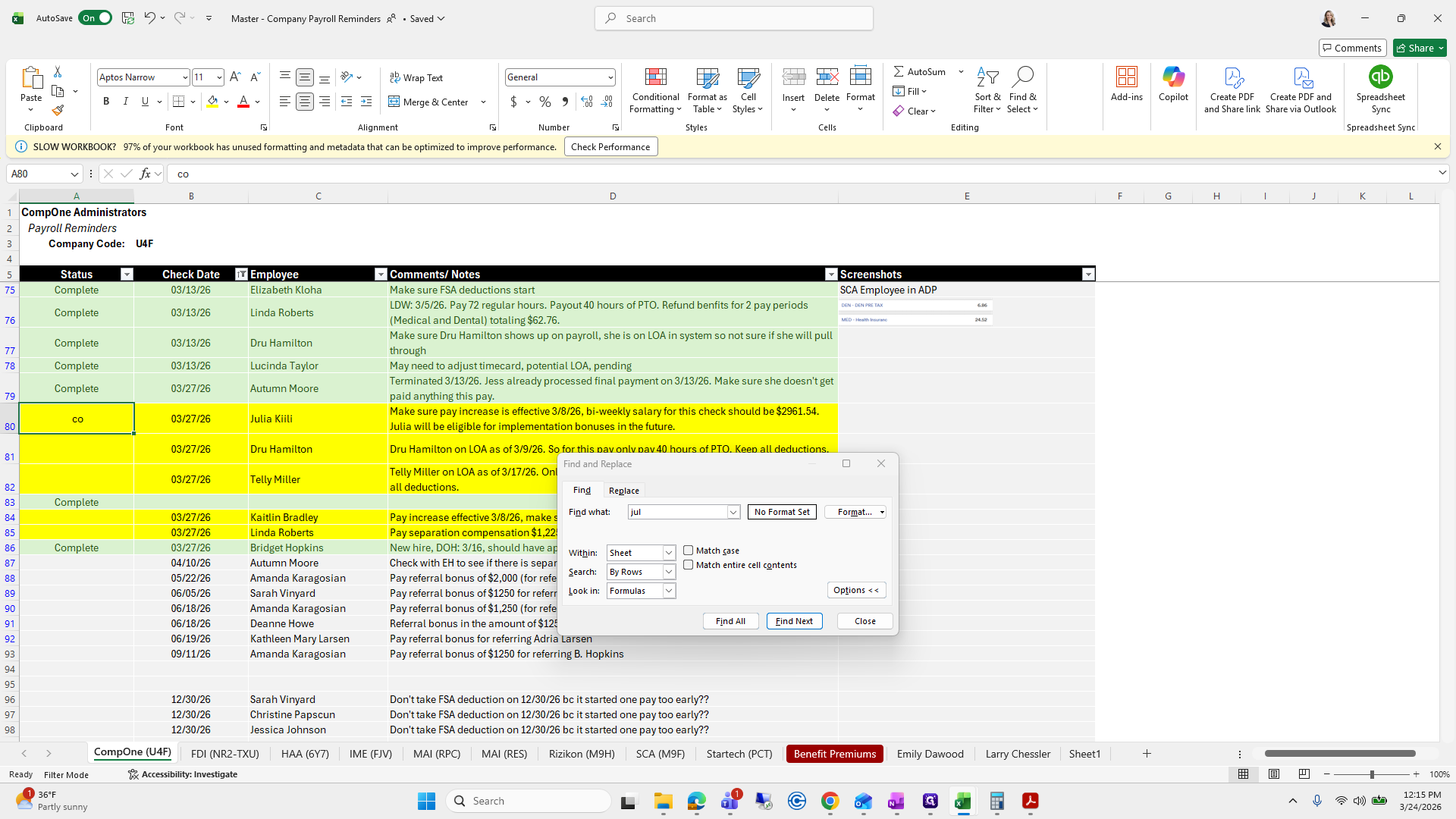Image resolution: width=1456 pixels, height=819 pixels.
Task: Enable the Match case checkbox
Action: pos(689,551)
